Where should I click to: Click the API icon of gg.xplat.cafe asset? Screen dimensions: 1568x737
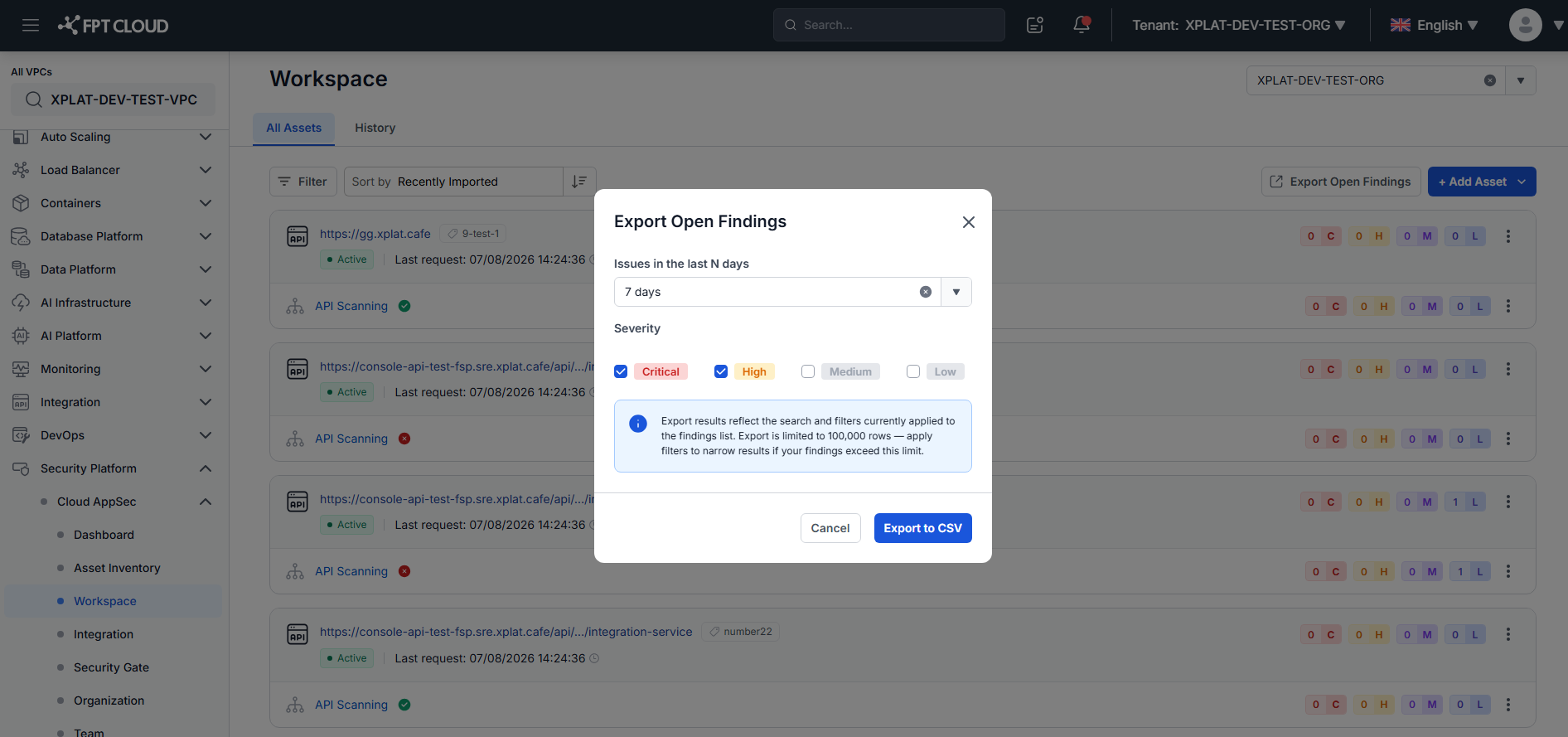pos(298,236)
